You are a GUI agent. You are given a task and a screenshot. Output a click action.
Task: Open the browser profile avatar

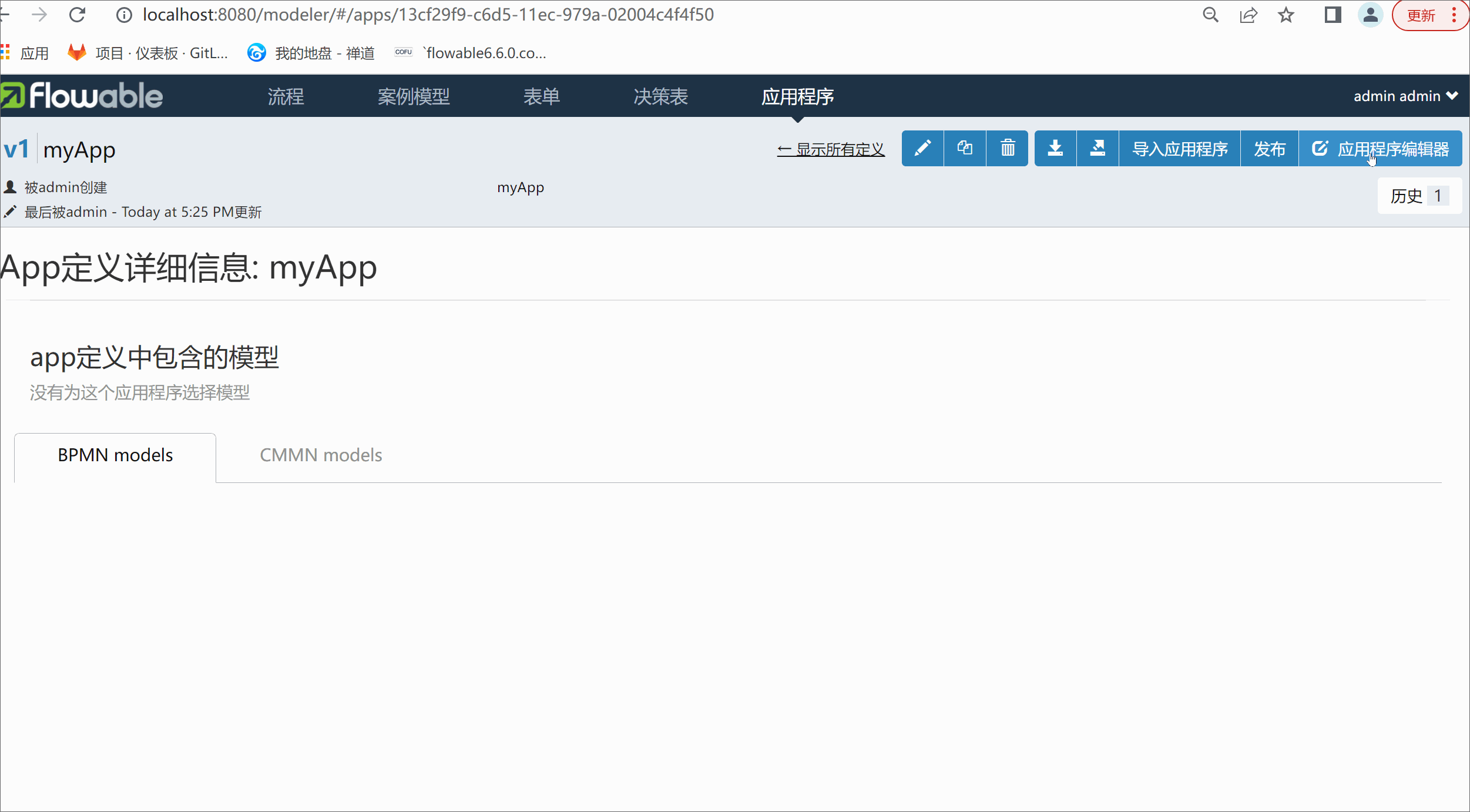[1370, 15]
